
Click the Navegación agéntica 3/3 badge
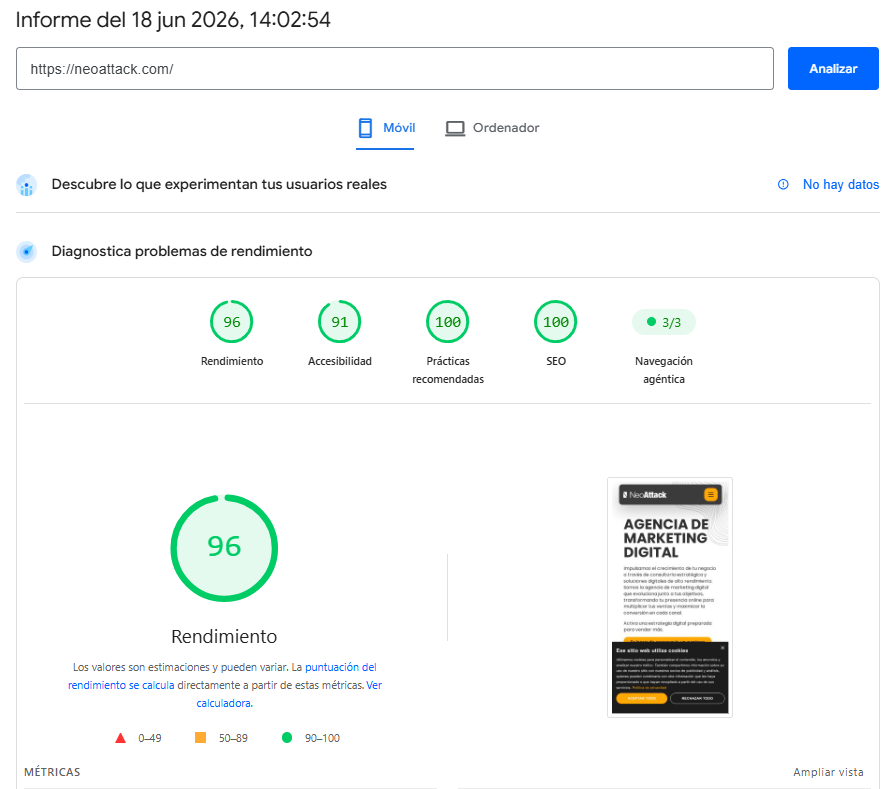pyautogui.click(x=664, y=322)
